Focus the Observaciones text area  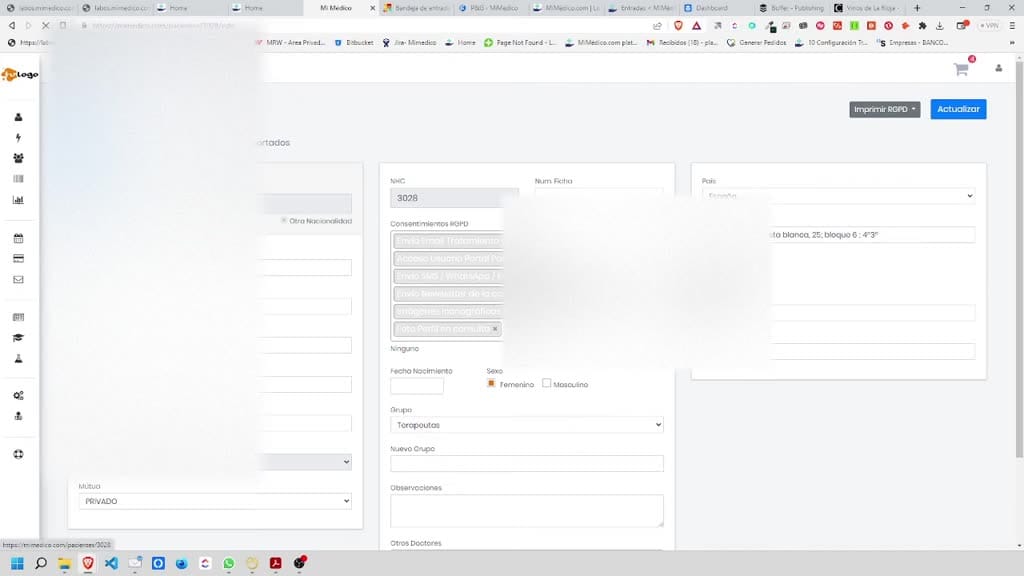click(526, 510)
